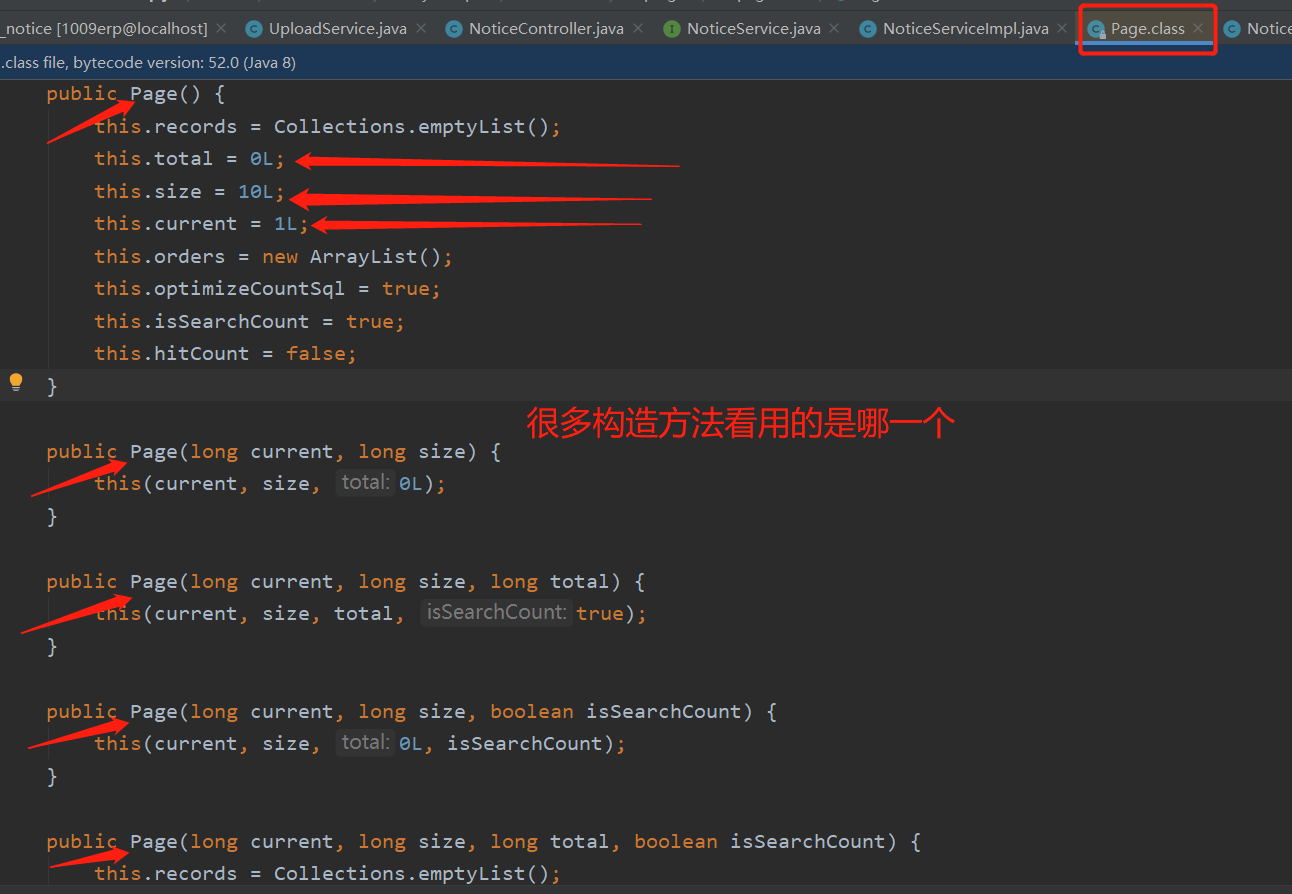This screenshot has height=894, width=1292.
Task: Close the NoticeService.java tab
Action: click(835, 29)
